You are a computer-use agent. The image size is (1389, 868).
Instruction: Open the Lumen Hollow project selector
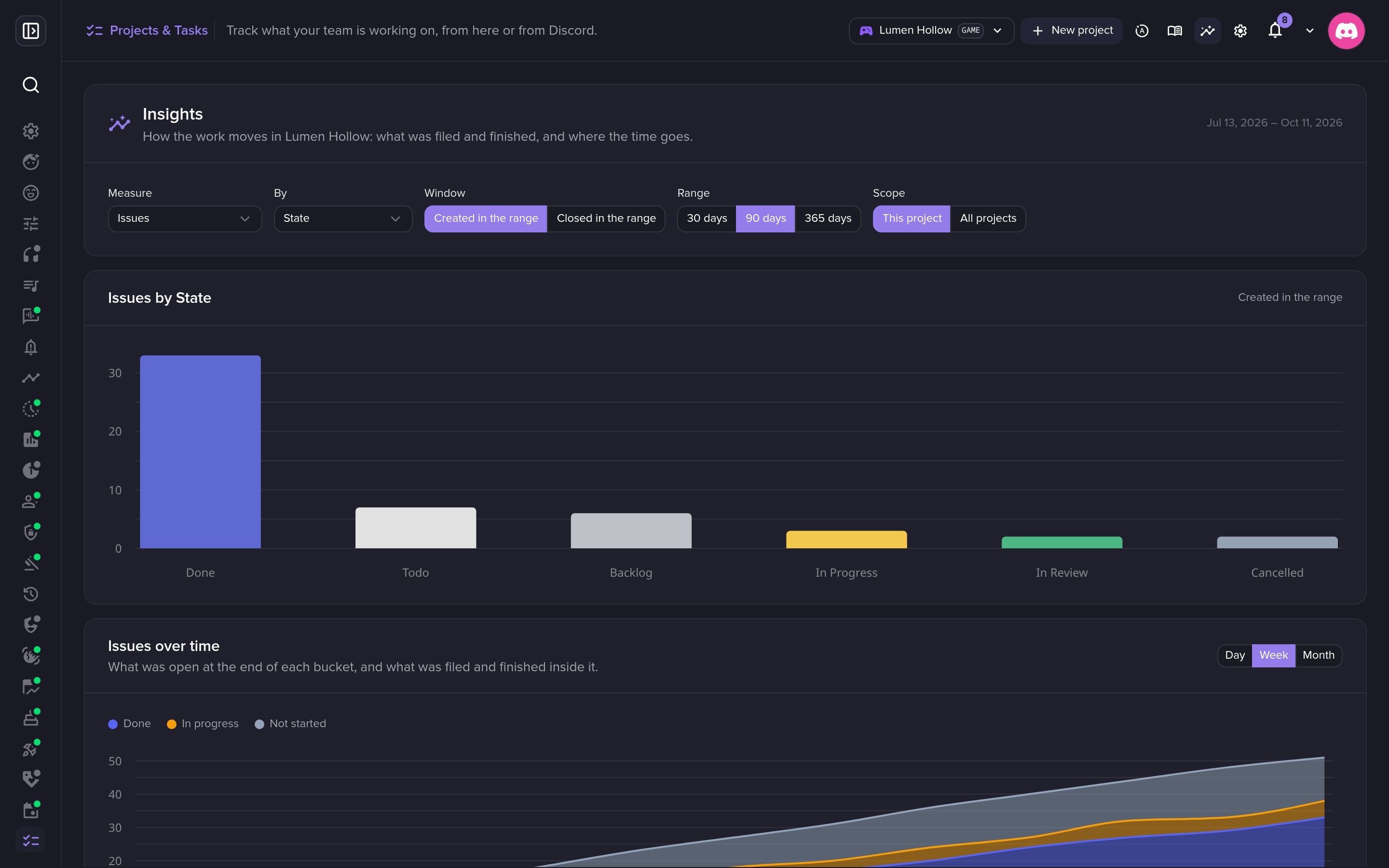(931, 30)
